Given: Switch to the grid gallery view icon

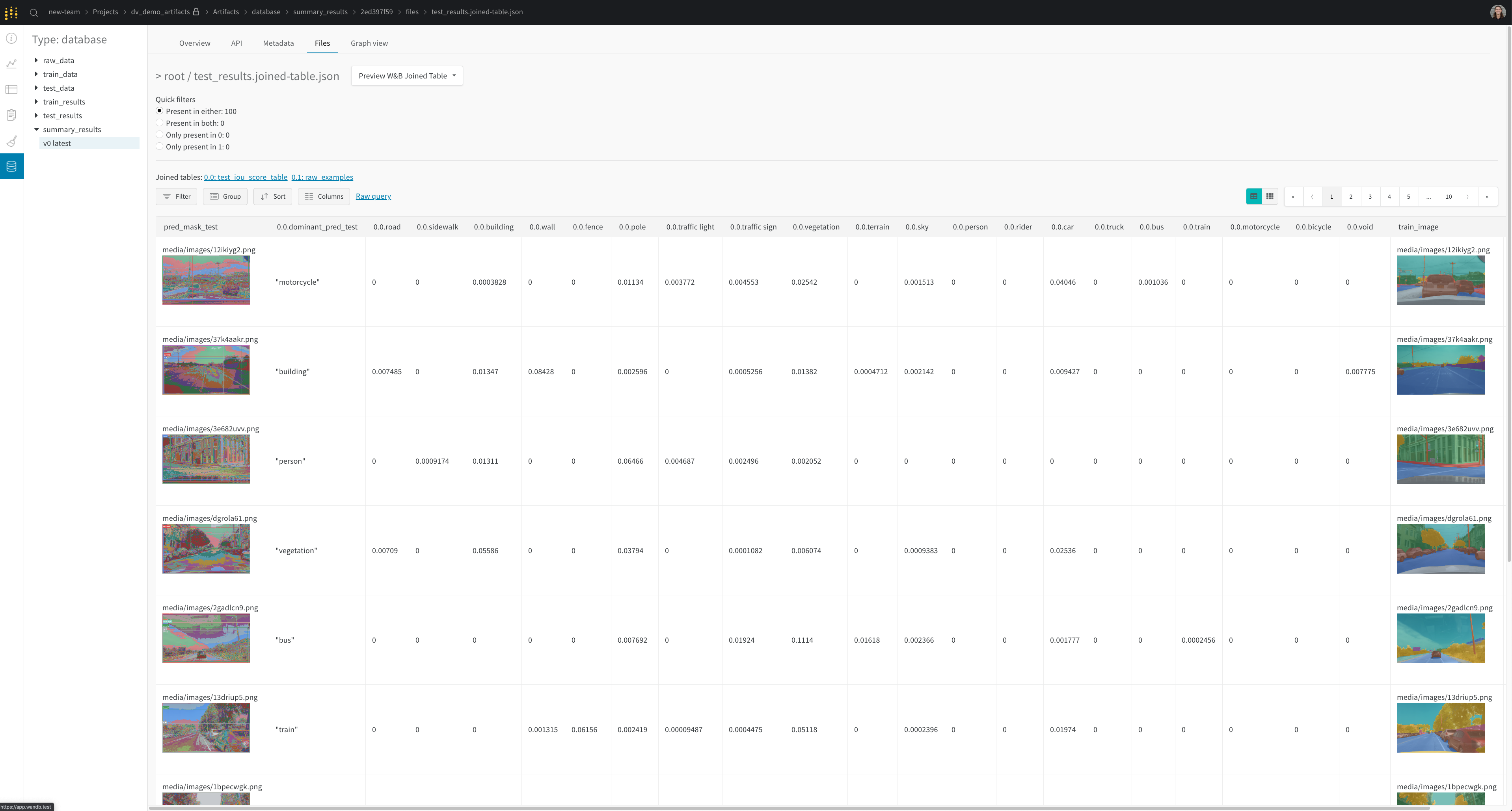Looking at the screenshot, I should coord(1270,196).
